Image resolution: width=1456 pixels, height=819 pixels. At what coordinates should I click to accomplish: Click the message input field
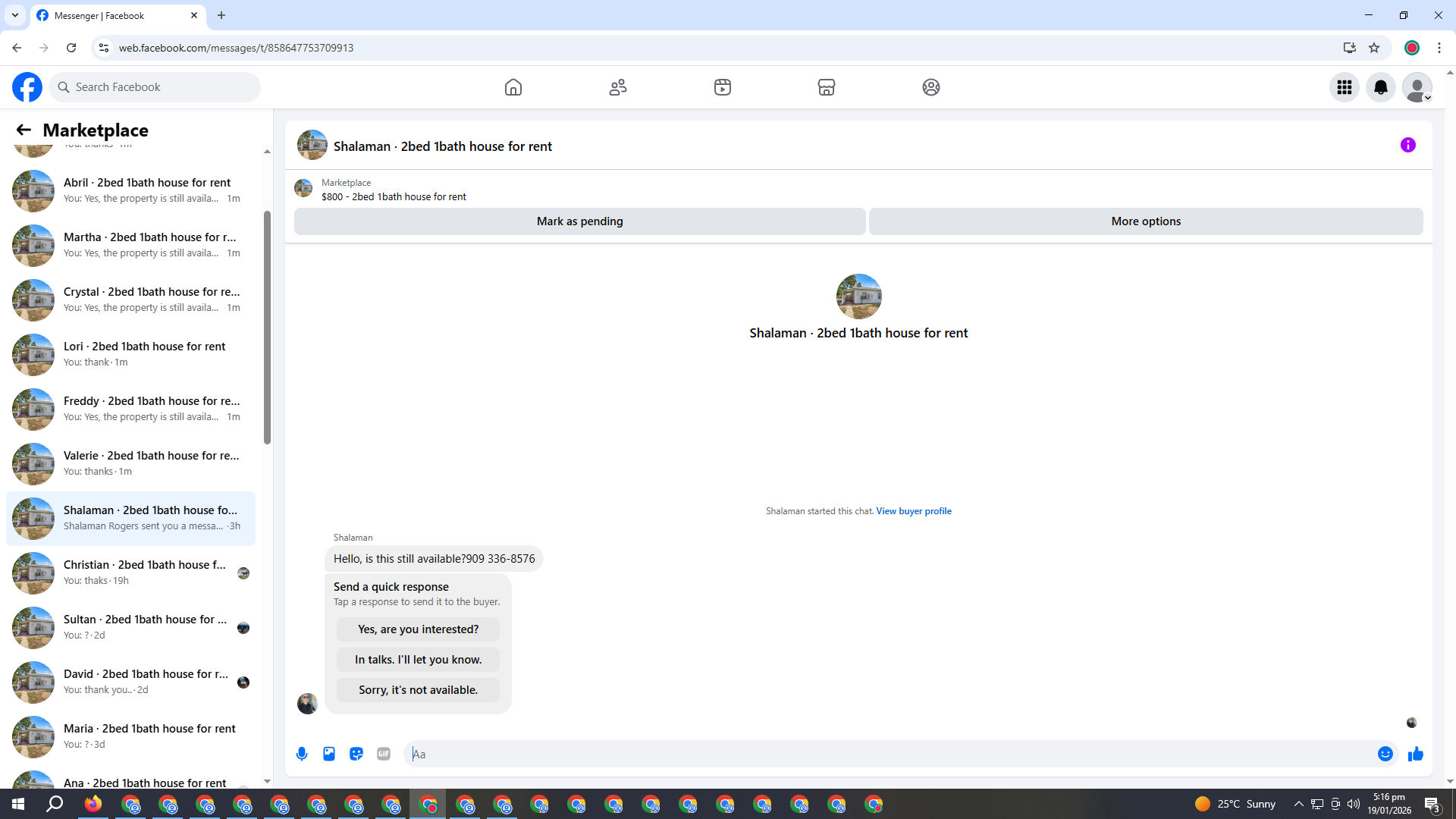(887, 754)
